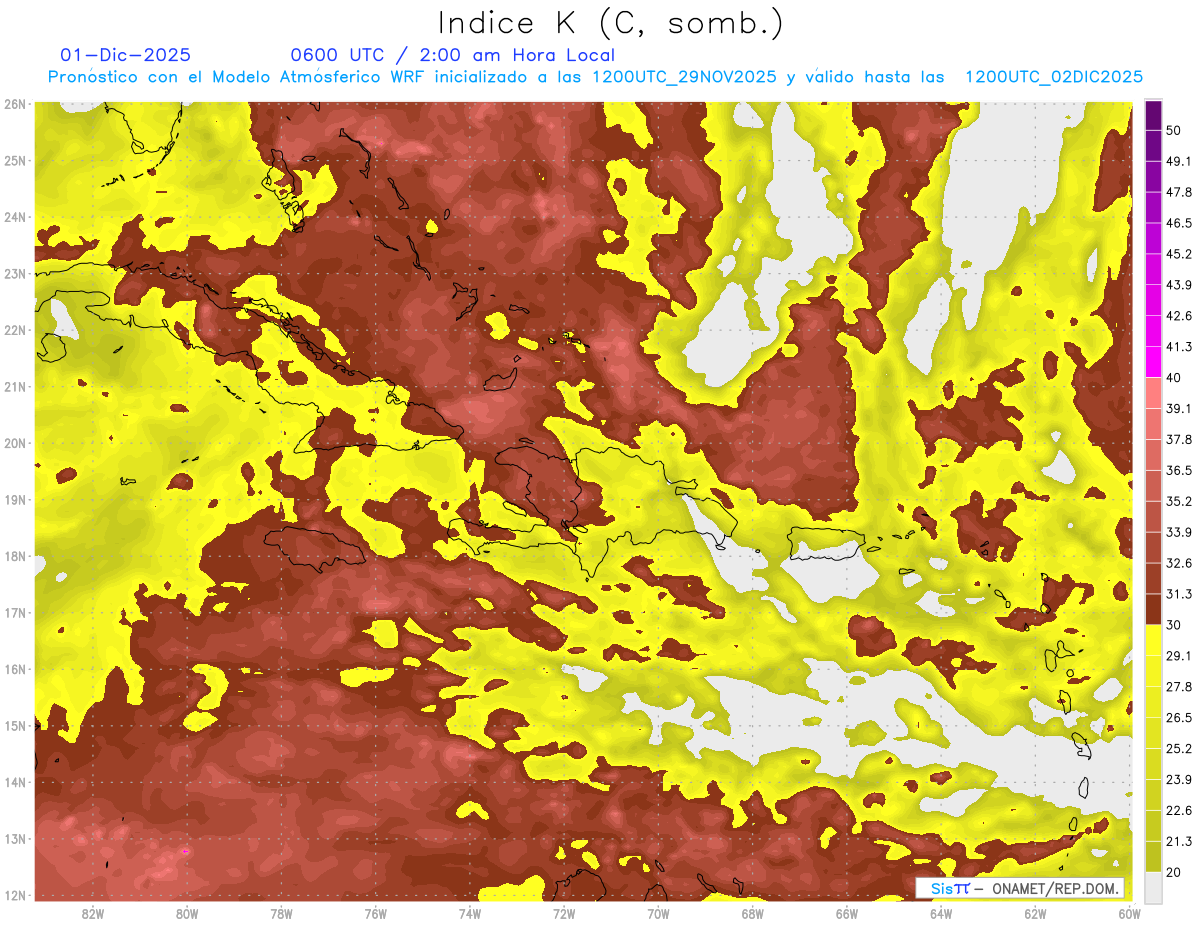Select the "78W" longitude axis label

tap(281, 913)
